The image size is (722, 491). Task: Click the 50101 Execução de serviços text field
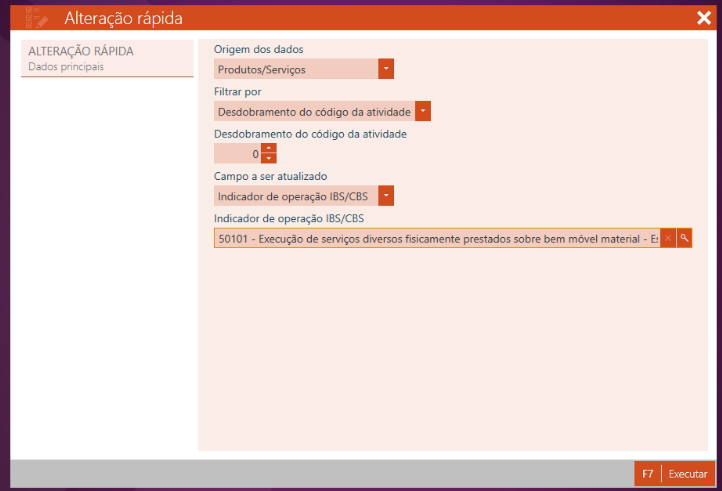(x=436, y=238)
